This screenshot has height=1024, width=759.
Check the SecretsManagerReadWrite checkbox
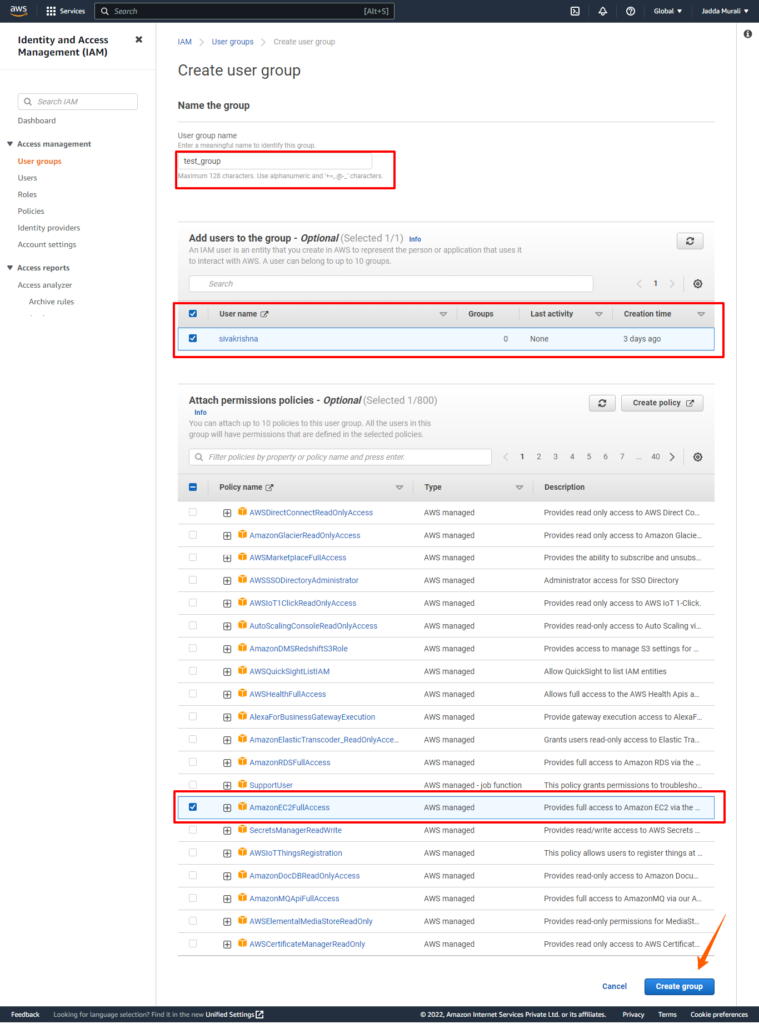tap(193, 829)
